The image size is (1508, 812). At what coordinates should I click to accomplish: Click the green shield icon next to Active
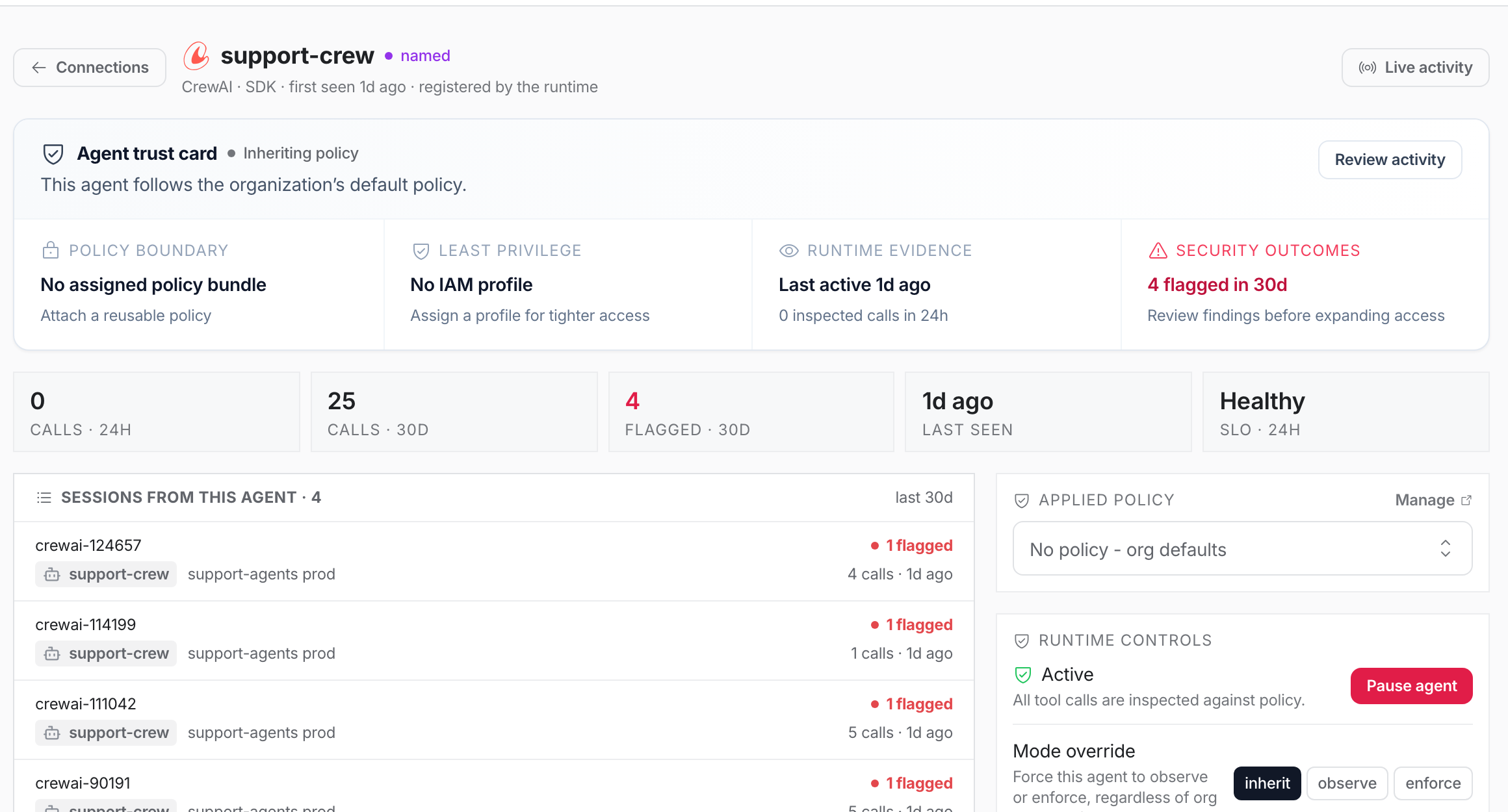1023,675
